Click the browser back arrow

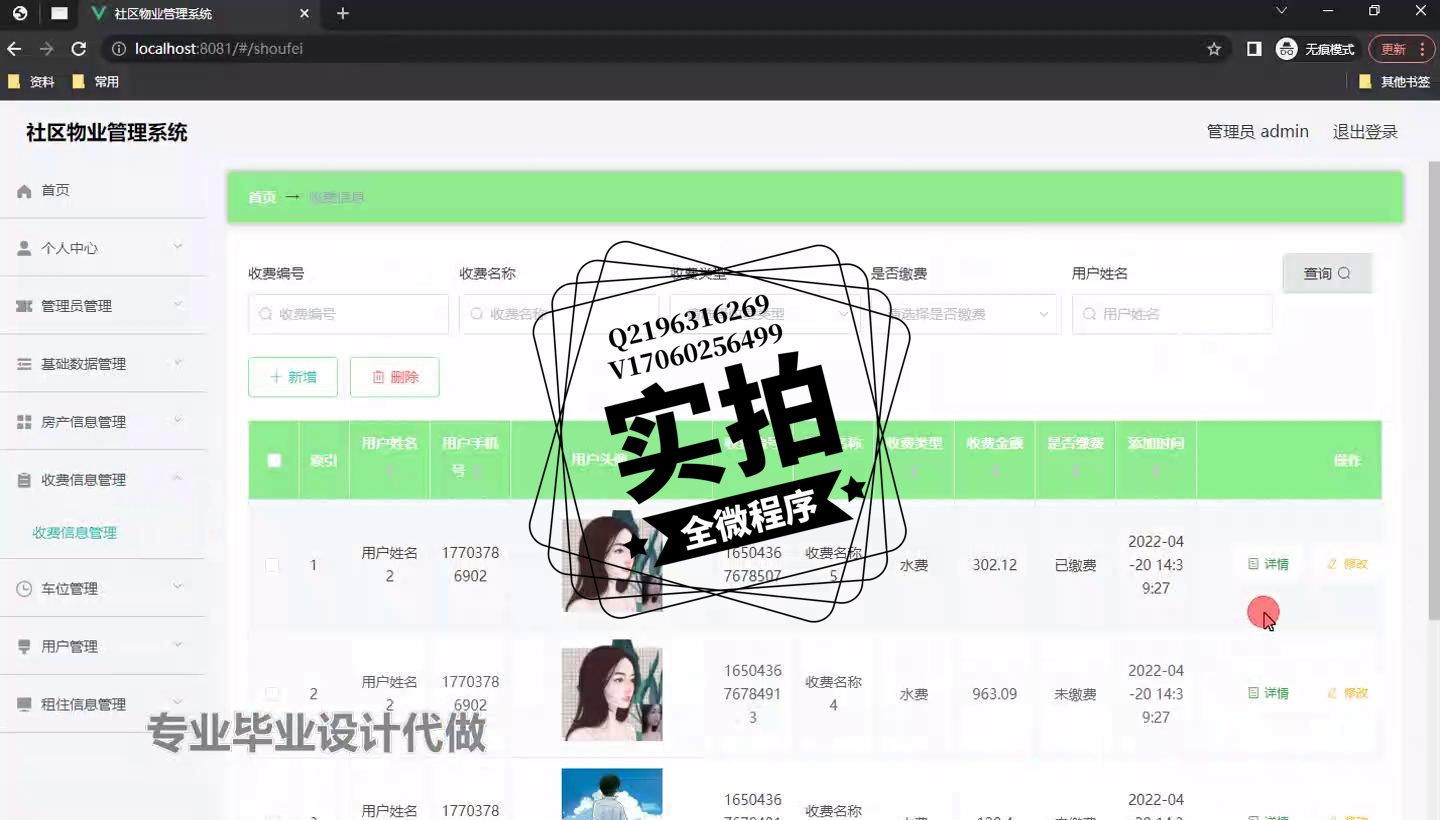(x=14, y=49)
